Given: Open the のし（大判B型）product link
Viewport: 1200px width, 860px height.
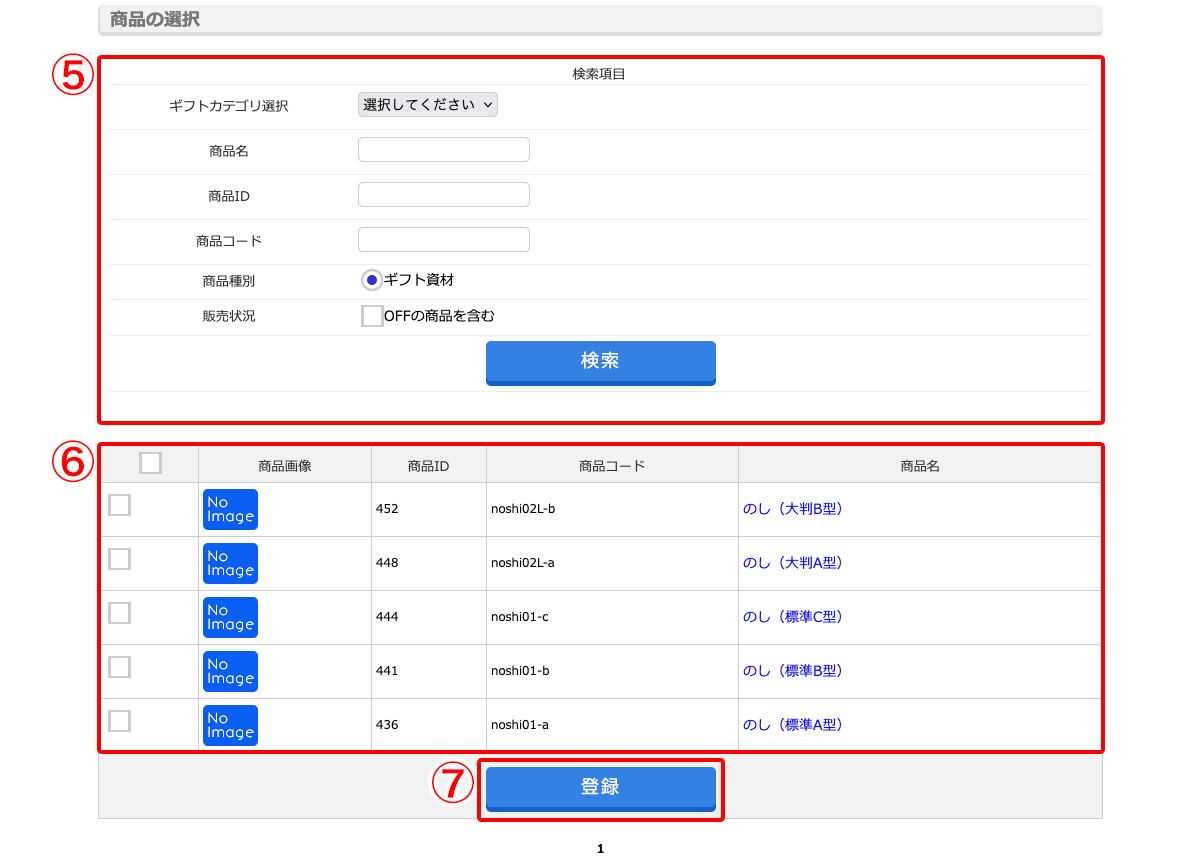Looking at the screenshot, I should tap(792, 509).
